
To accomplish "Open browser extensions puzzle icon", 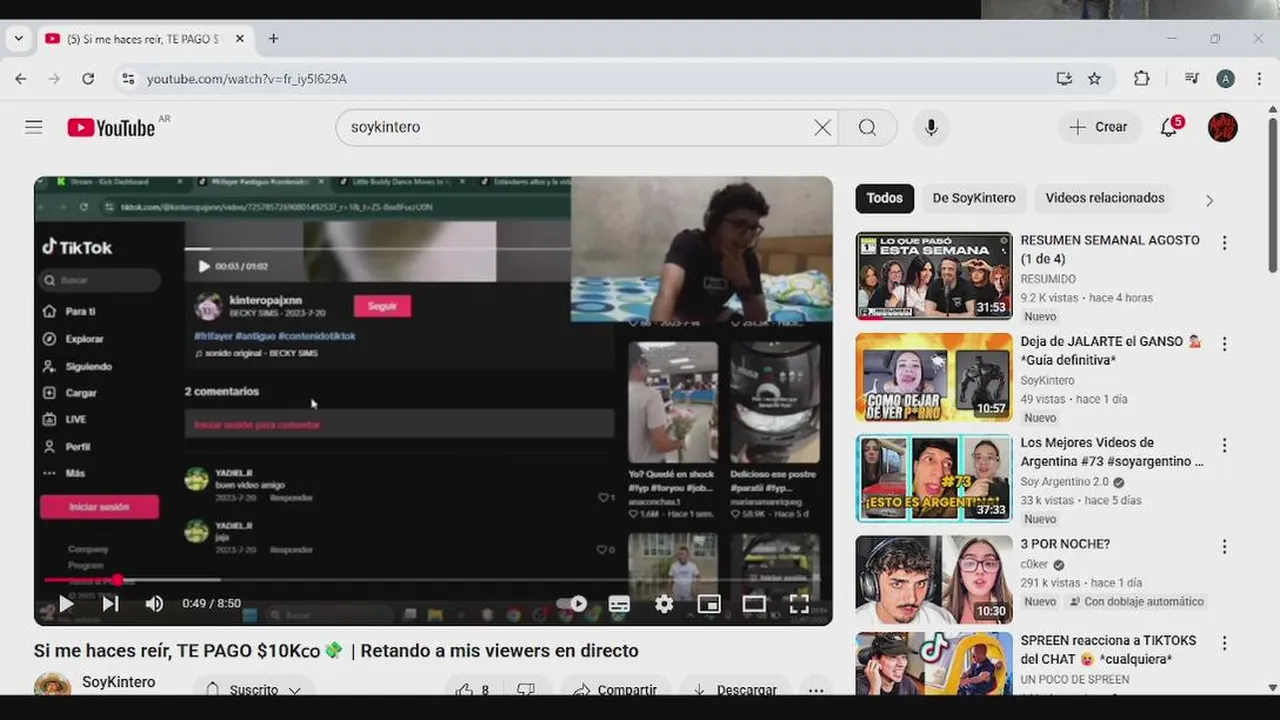I will coord(1141,78).
